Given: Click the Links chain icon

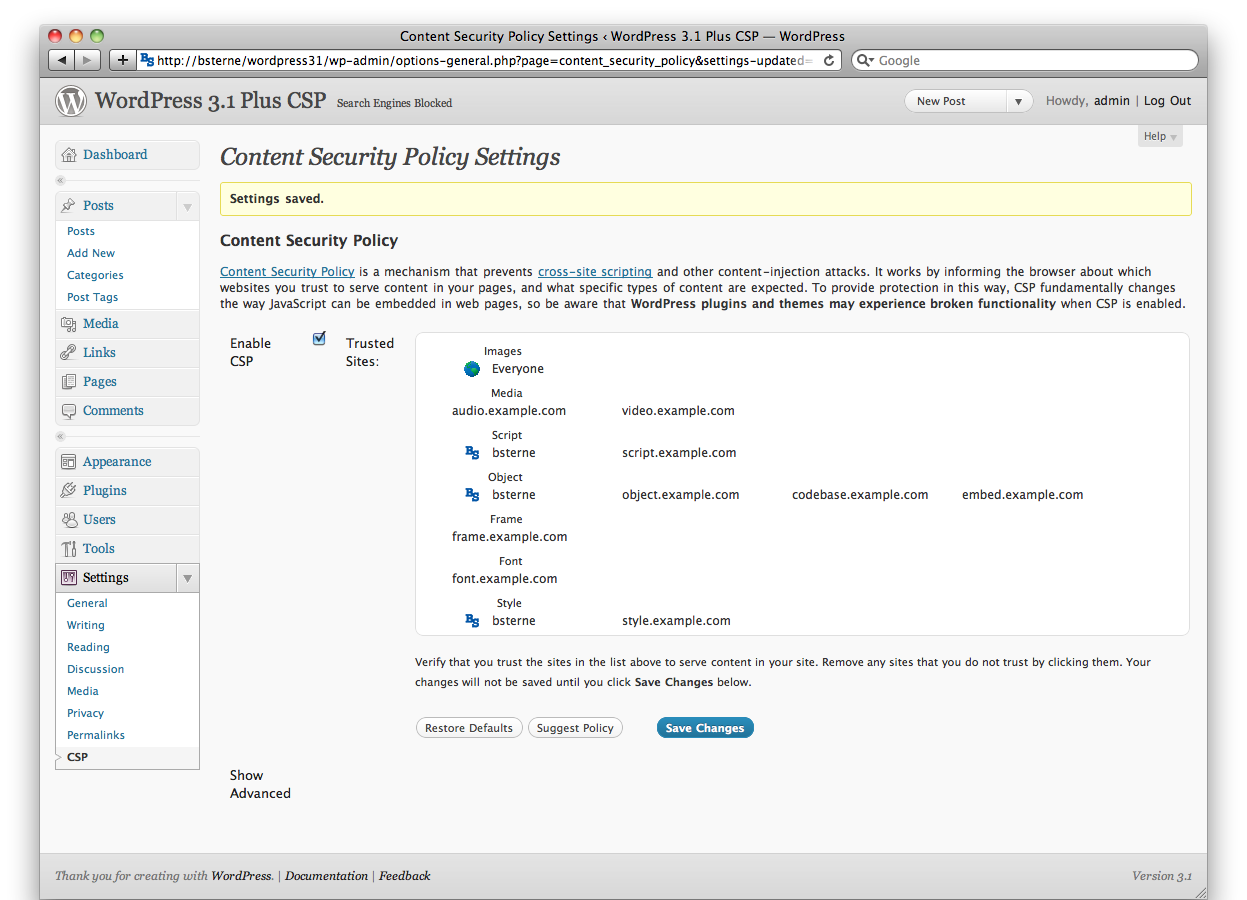Looking at the screenshot, I should pos(68,353).
